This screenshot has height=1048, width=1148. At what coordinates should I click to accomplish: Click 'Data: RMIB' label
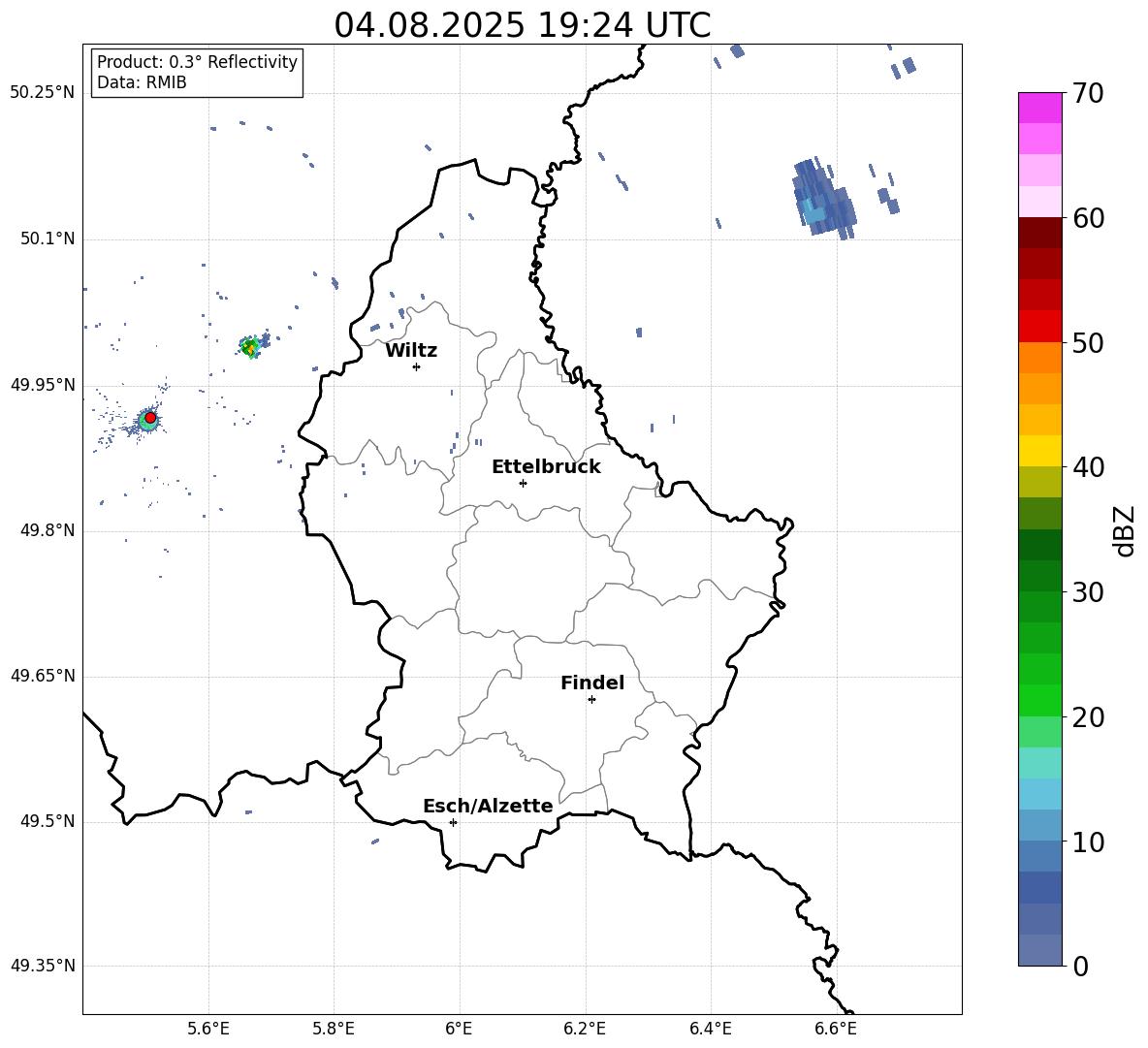pos(142,82)
